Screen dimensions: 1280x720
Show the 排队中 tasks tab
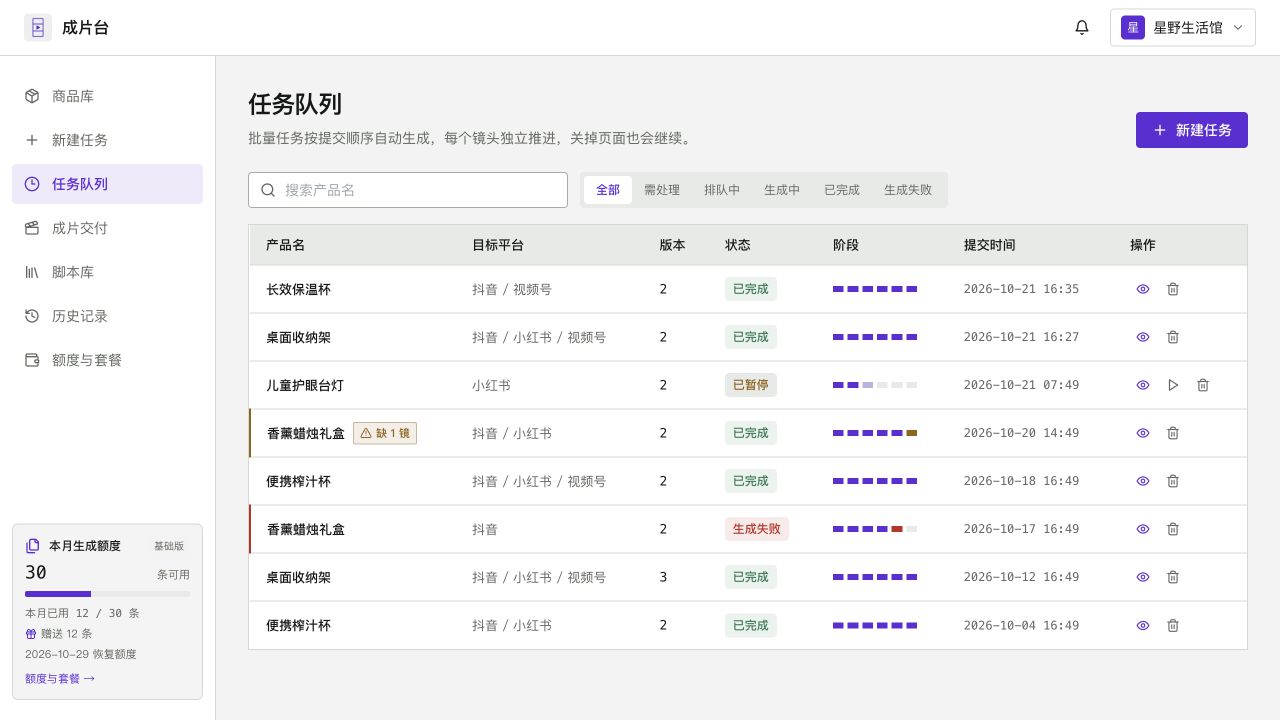pyautogui.click(x=722, y=190)
